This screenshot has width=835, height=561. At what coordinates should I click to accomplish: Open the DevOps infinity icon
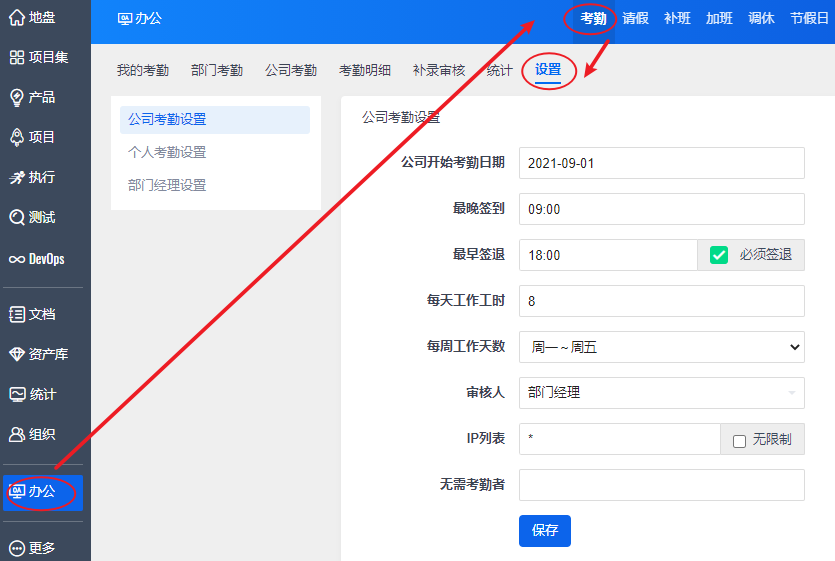[x=17, y=259]
